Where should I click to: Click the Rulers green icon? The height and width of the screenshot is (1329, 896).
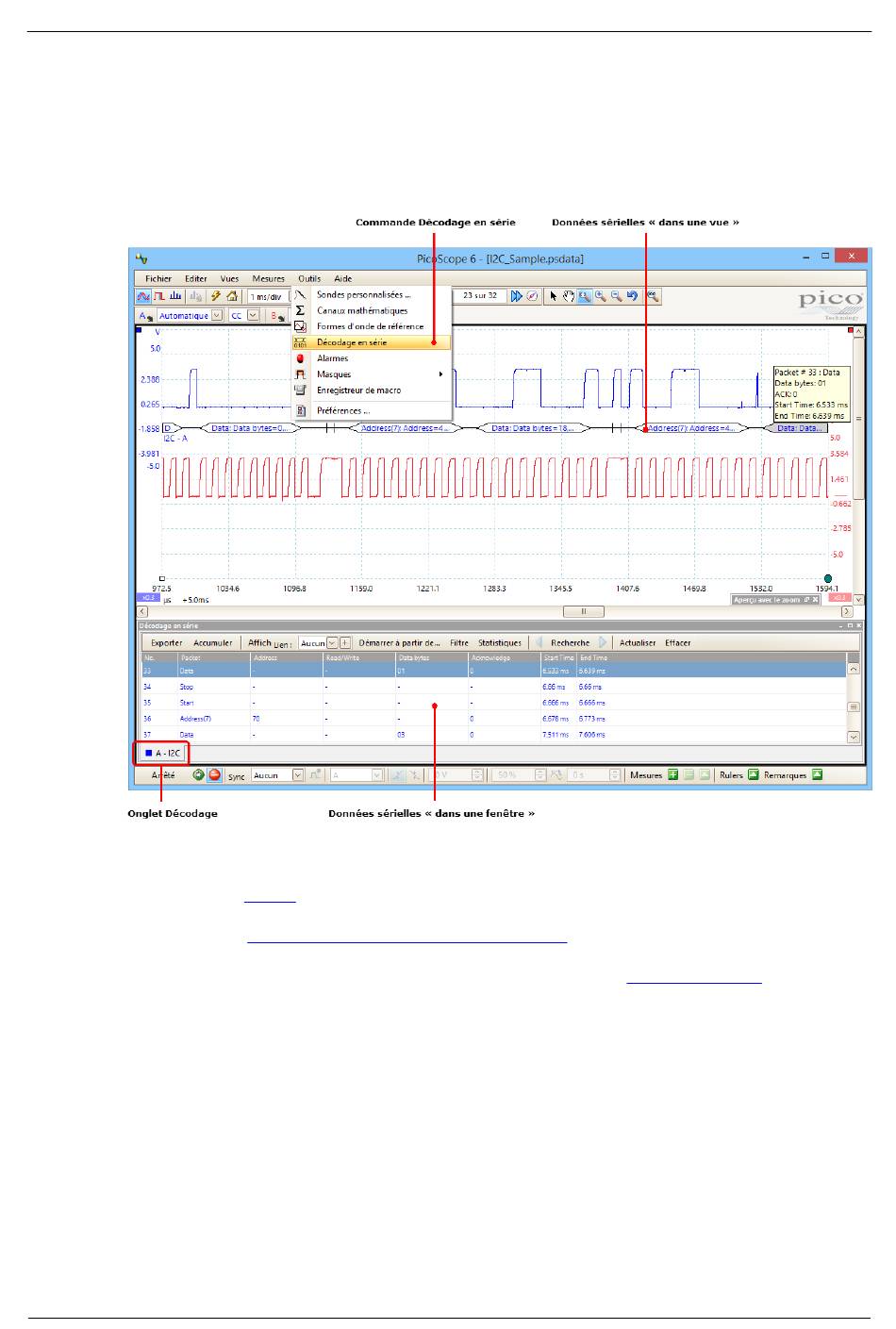click(754, 775)
